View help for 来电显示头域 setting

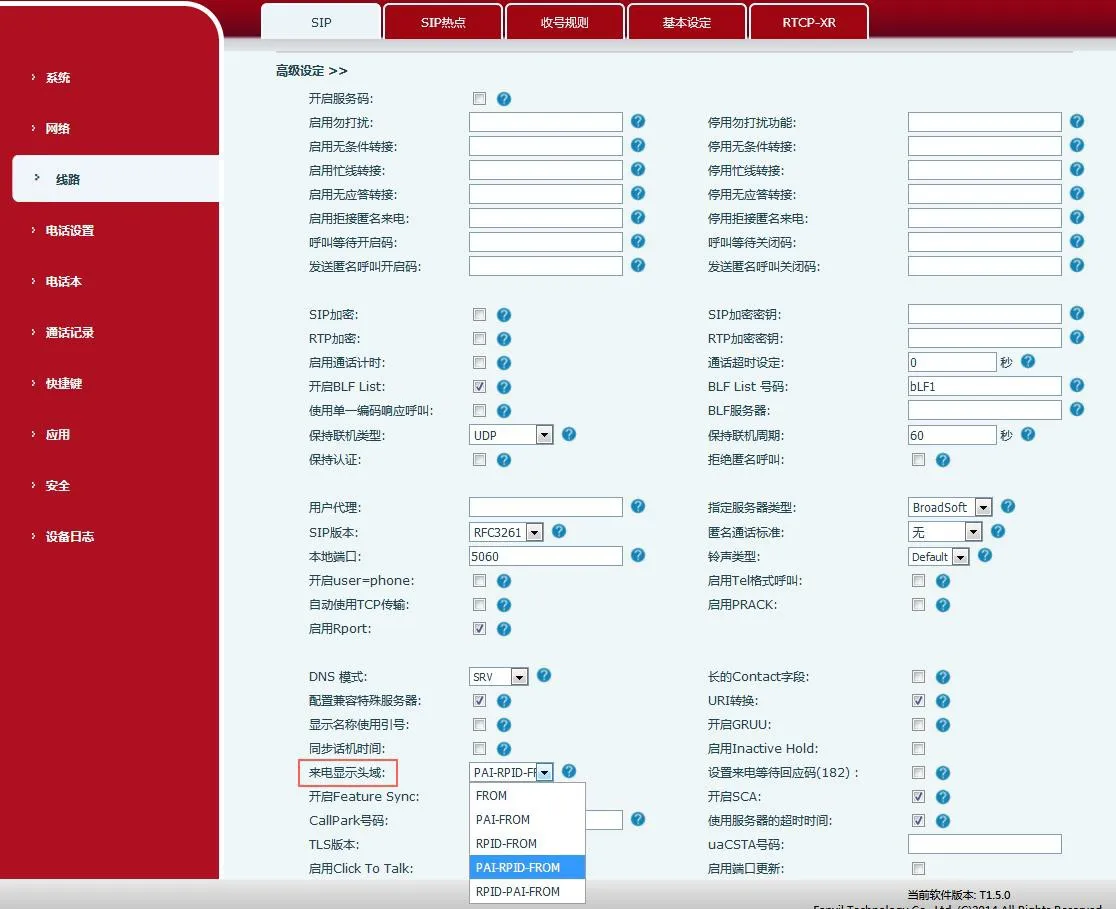[569, 771]
